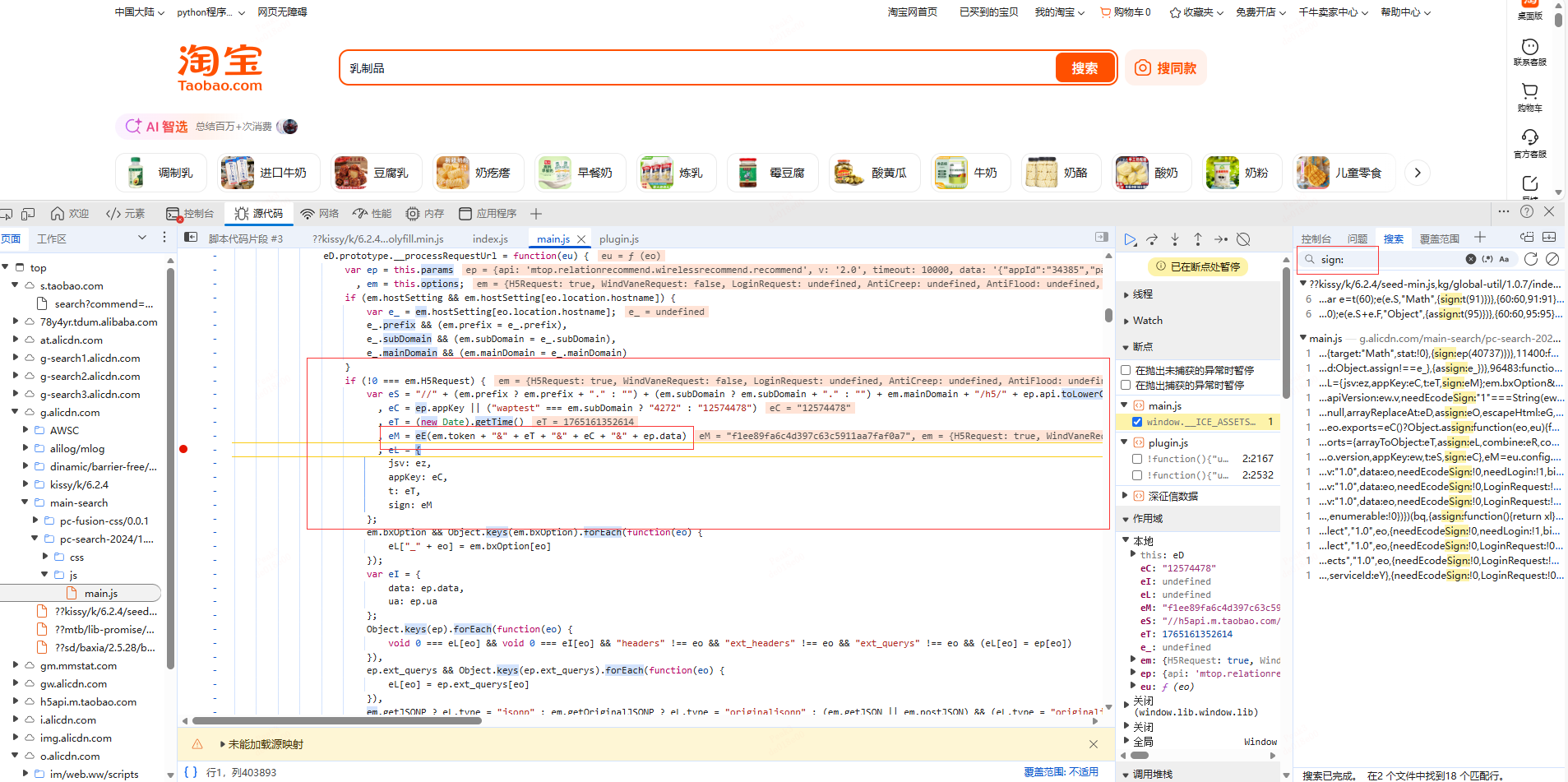
Task: Dismiss source map warning banner
Action: point(1094,744)
